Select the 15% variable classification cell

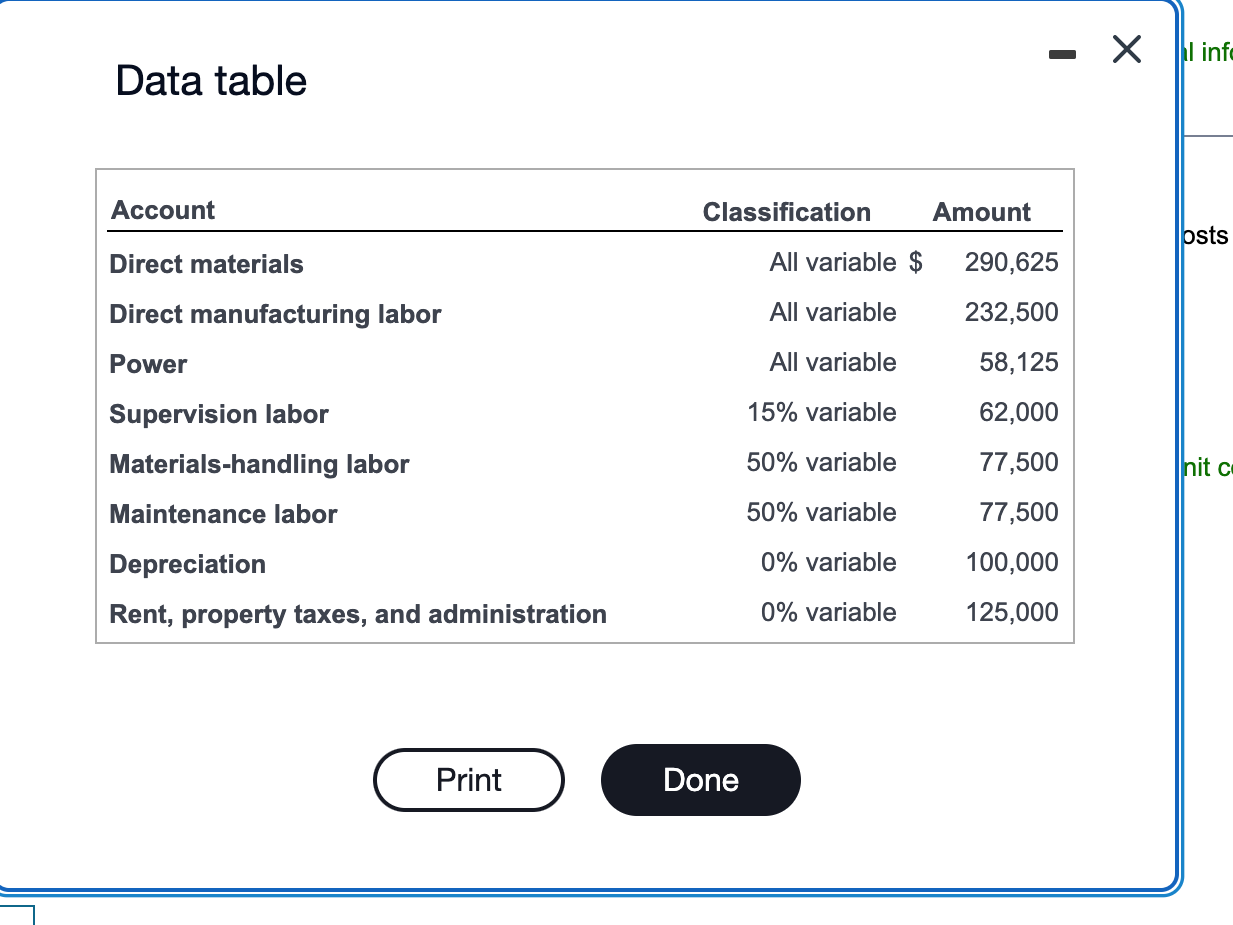(x=821, y=412)
